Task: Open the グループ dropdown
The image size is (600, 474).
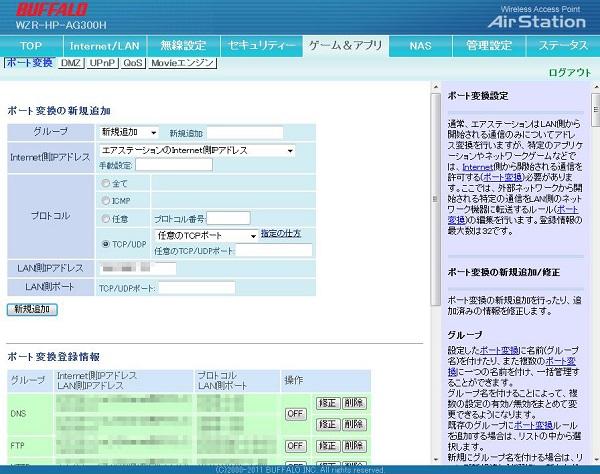Action: click(x=129, y=132)
